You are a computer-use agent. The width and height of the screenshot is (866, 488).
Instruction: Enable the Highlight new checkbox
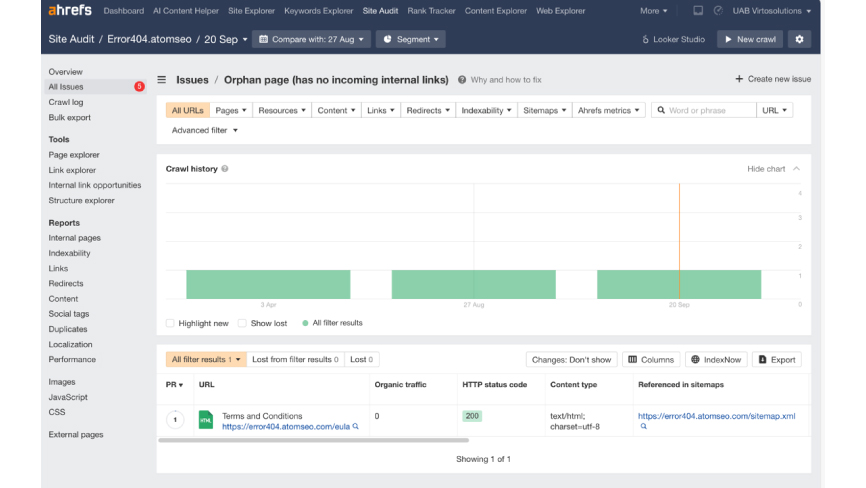tap(170, 323)
